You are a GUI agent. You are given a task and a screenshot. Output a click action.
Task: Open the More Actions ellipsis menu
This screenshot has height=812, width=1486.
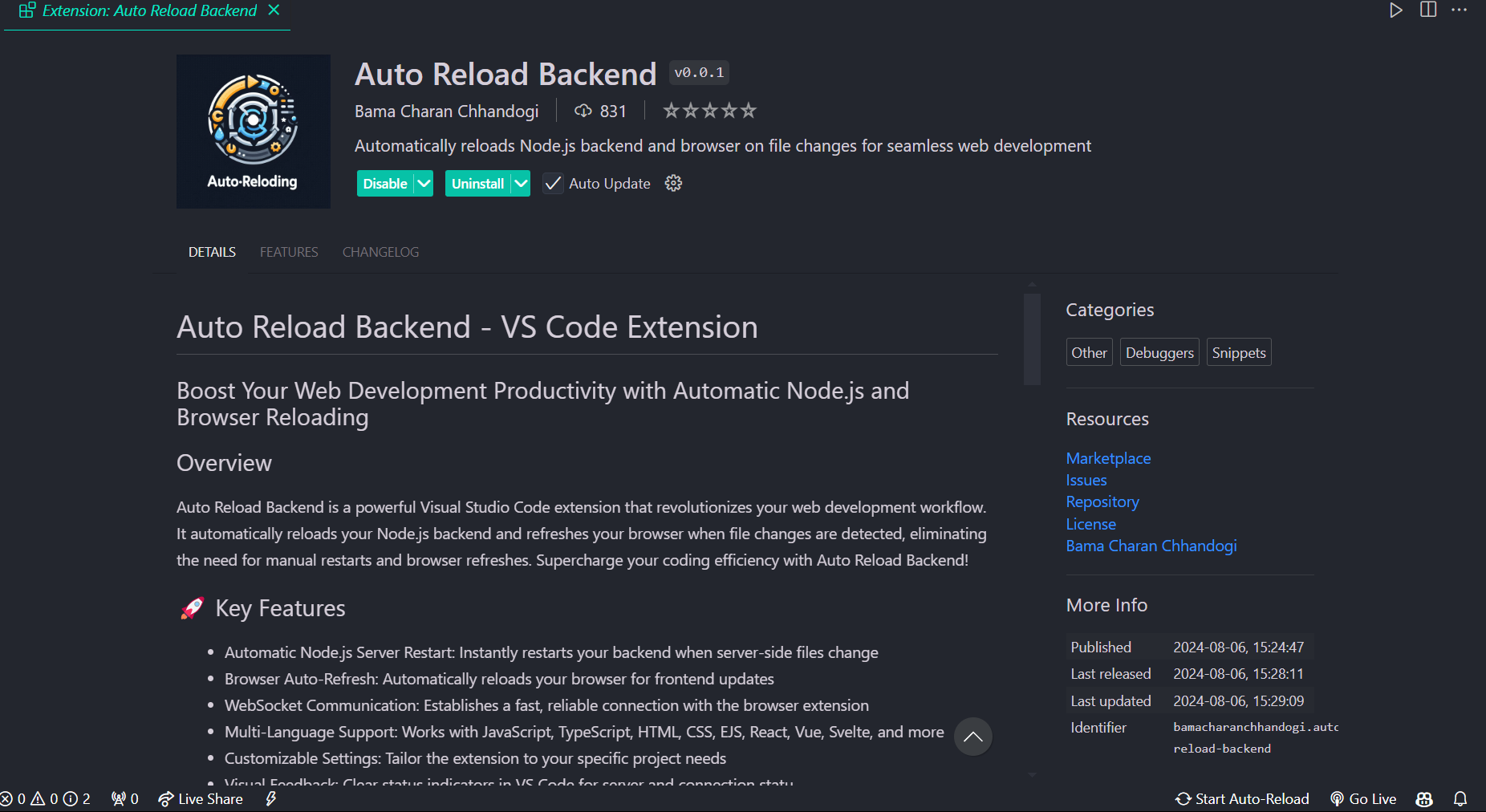pos(1460,10)
